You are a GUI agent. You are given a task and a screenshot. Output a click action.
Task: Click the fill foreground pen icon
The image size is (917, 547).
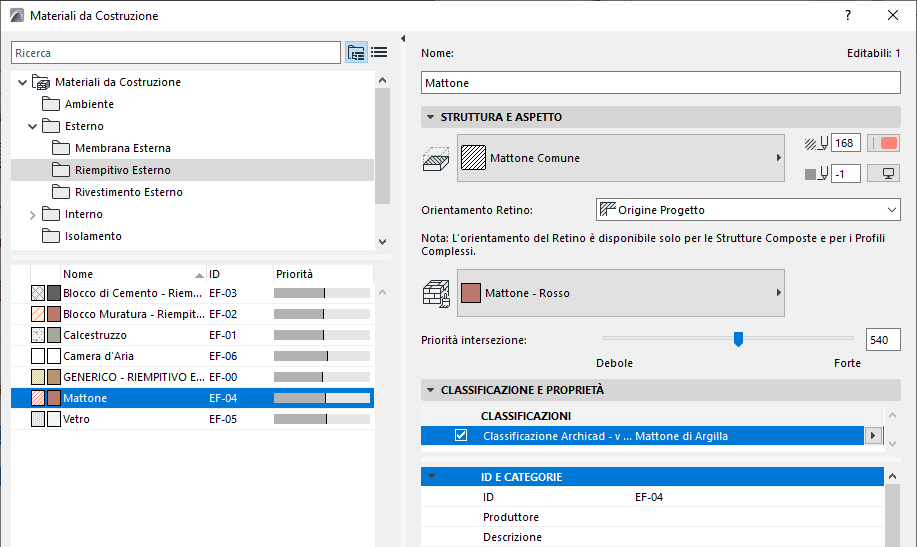pos(816,143)
